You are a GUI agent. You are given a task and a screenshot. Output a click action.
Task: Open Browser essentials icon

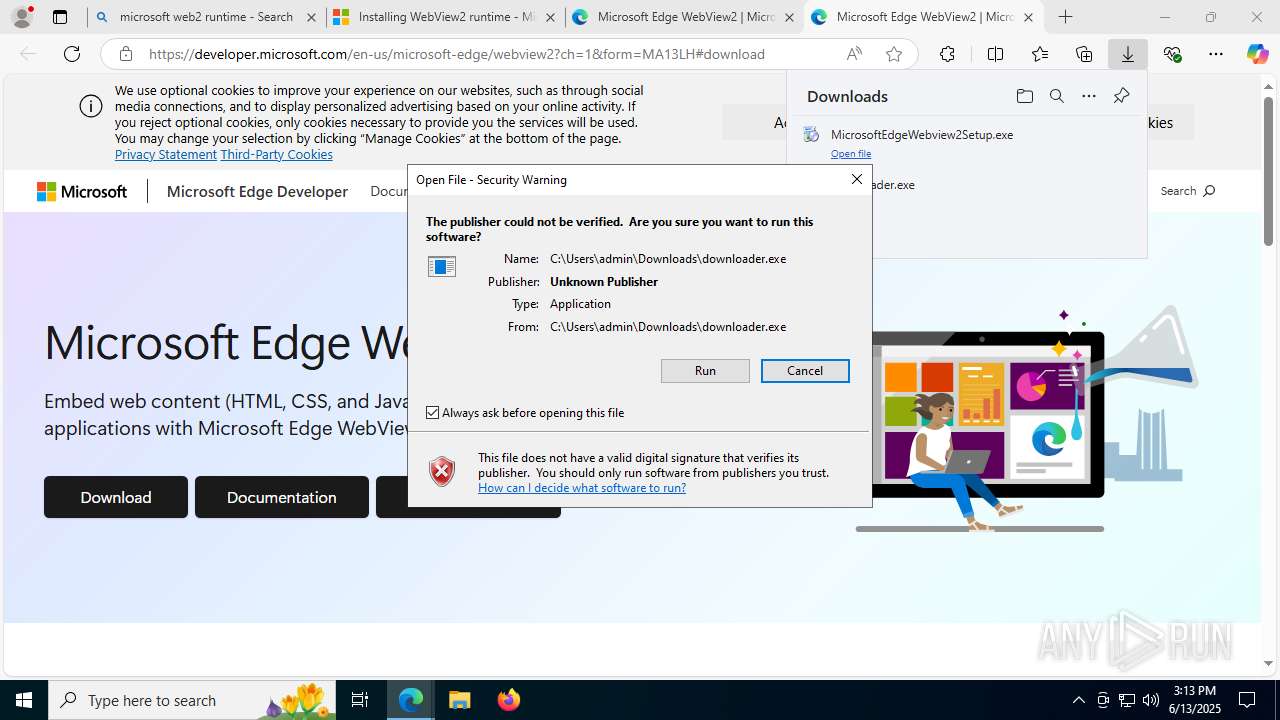(x=1172, y=54)
